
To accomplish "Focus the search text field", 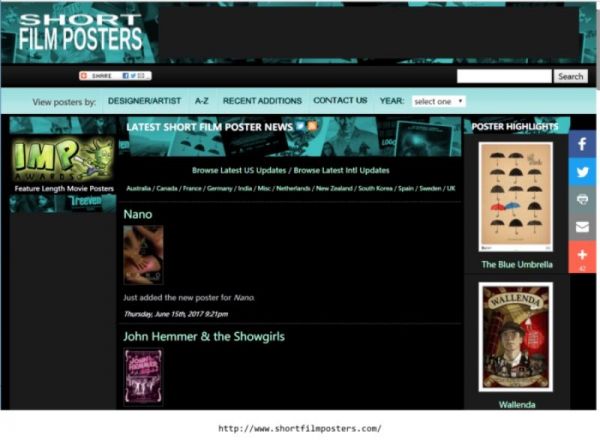I will pos(504,76).
